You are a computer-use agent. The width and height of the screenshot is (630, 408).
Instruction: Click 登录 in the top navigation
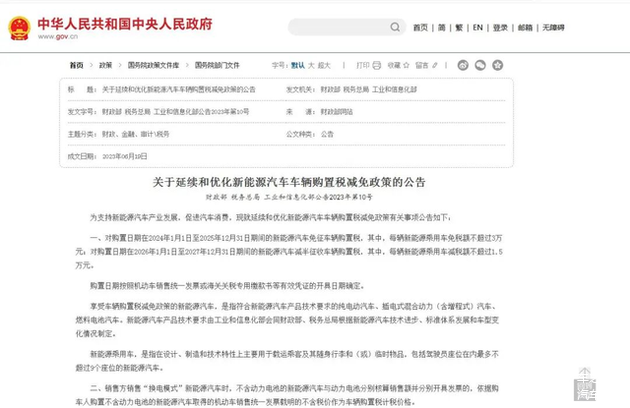tap(499, 27)
